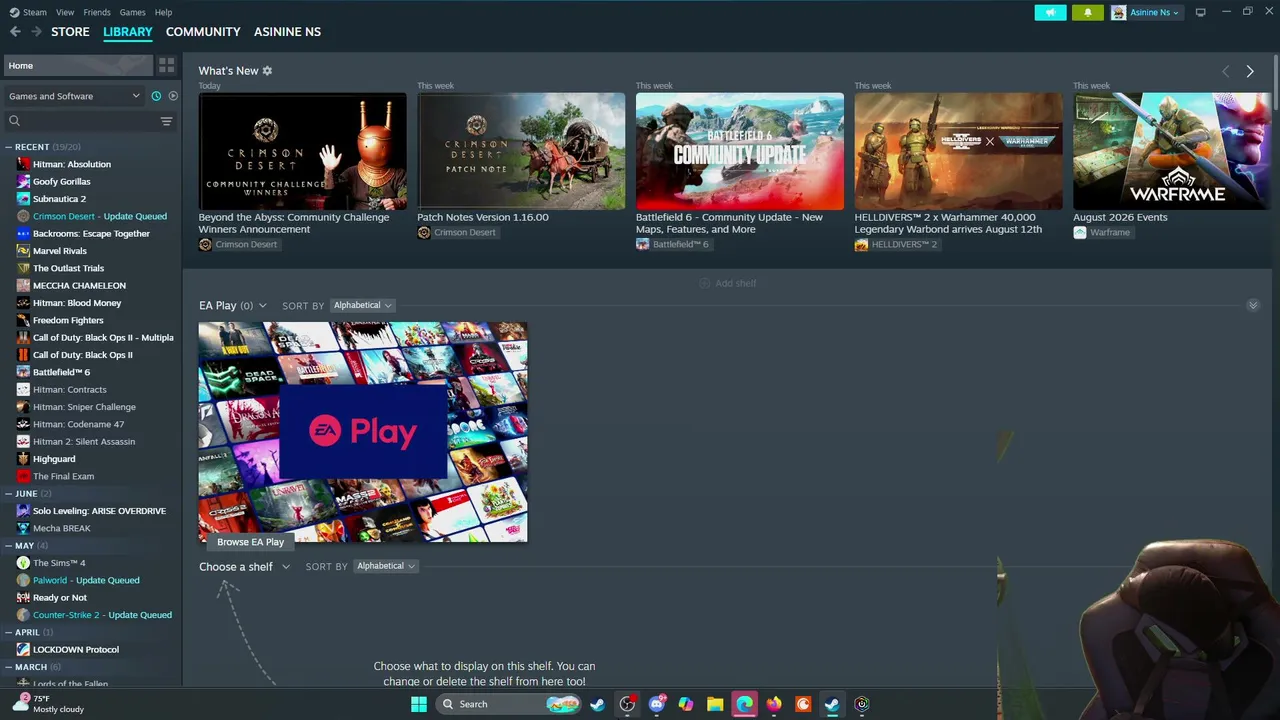Collapse the EA Play shelf chevron at right

tap(1253, 305)
